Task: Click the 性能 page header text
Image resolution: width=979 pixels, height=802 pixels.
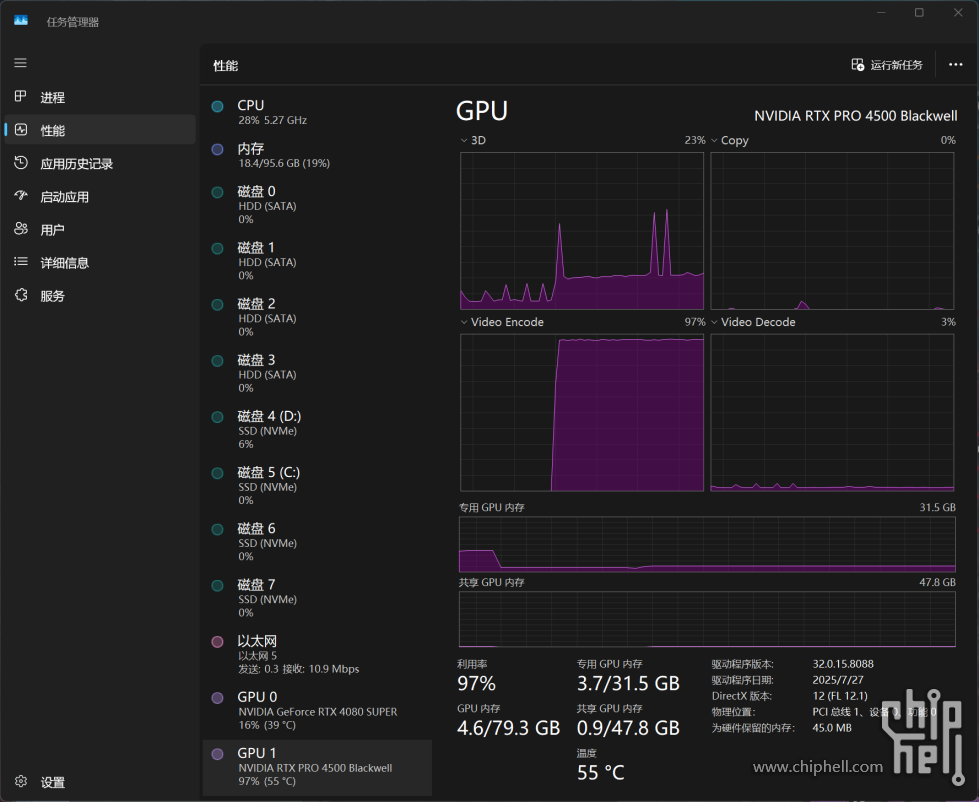Action: (x=225, y=66)
